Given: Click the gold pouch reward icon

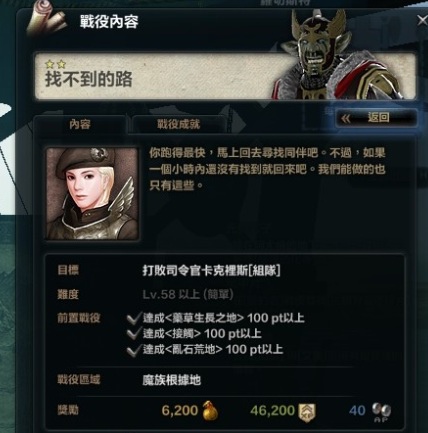Looking at the screenshot, I should (x=210, y=411).
